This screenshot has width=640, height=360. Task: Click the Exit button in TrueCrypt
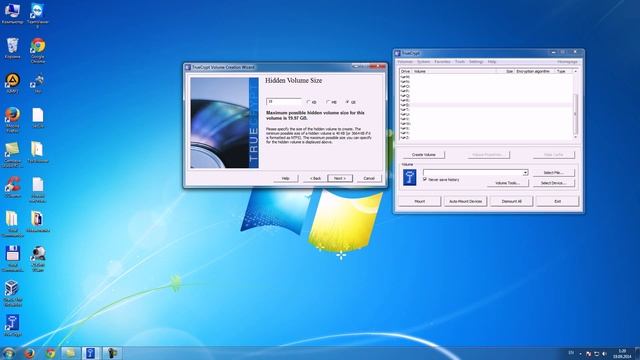pos(558,201)
